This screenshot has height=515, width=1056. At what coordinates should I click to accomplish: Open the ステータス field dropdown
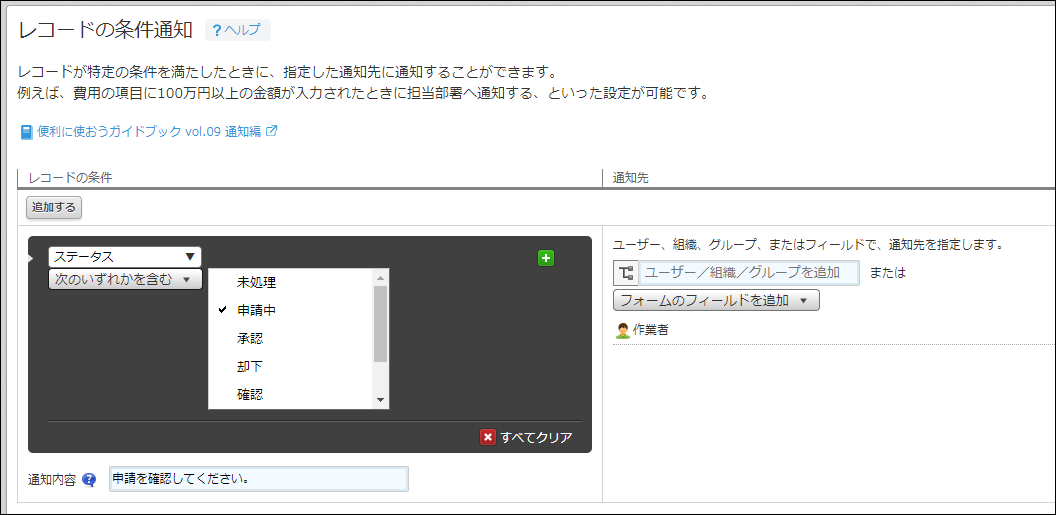(125, 256)
